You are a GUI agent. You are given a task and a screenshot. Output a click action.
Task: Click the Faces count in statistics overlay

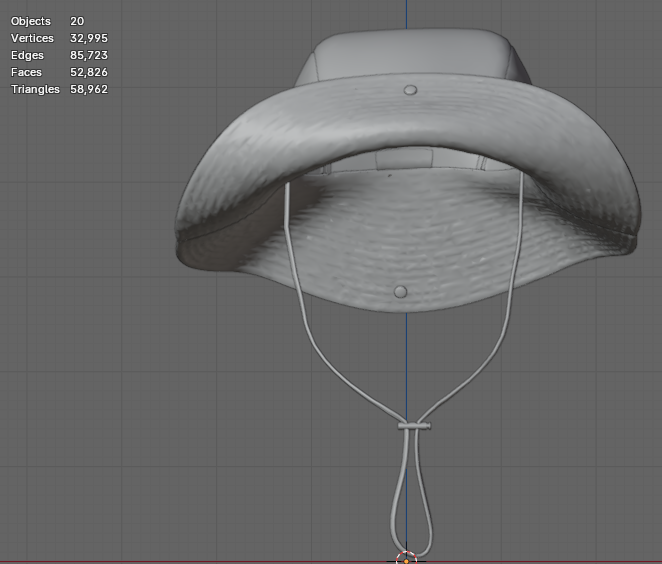click(x=89, y=72)
